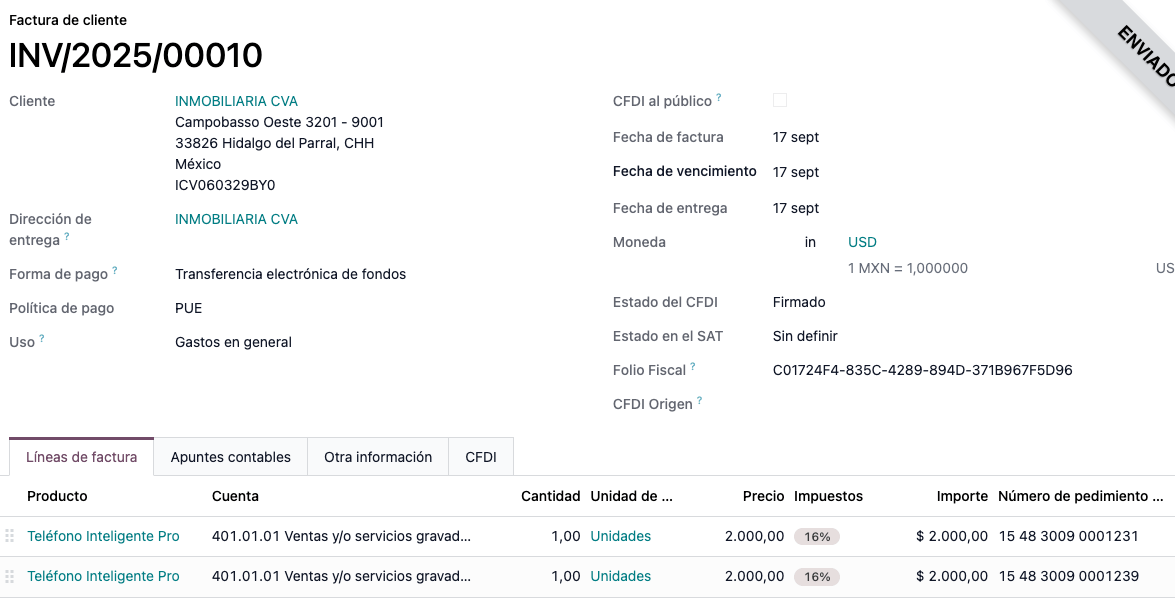Open first Teléfono Inteligente Pro product
This screenshot has height=609, width=1175.
click(103, 536)
